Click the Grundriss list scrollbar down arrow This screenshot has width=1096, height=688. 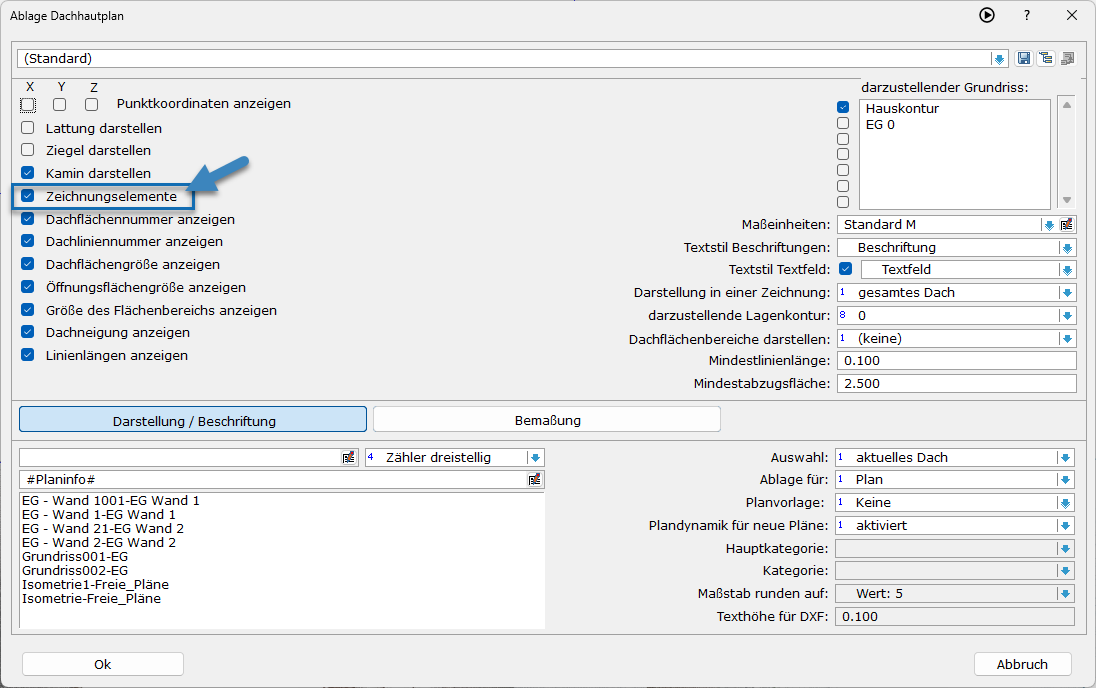point(1067,200)
